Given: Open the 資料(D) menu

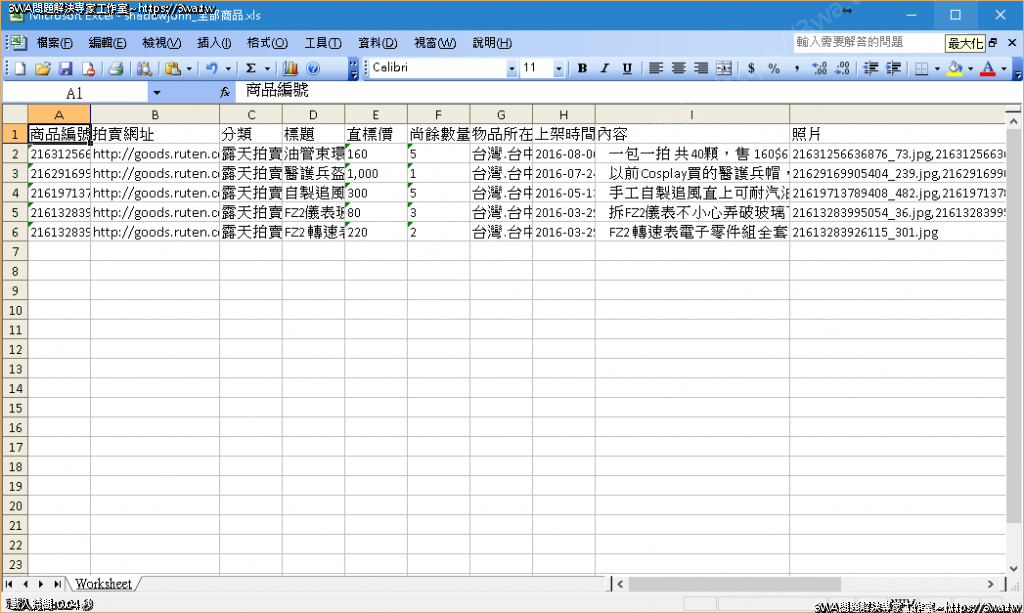Looking at the screenshot, I should (x=377, y=43).
